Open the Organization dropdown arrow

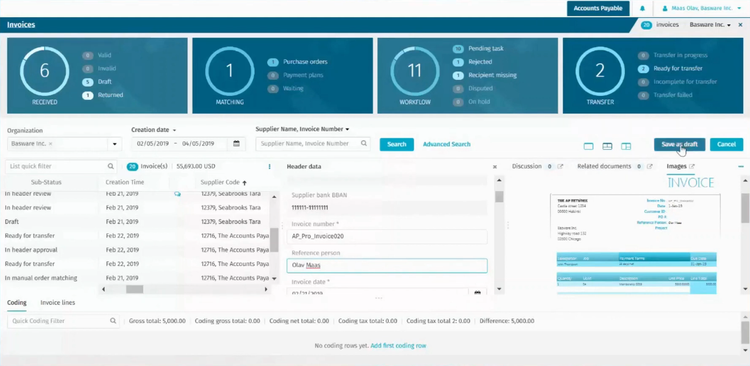coord(115,144)
